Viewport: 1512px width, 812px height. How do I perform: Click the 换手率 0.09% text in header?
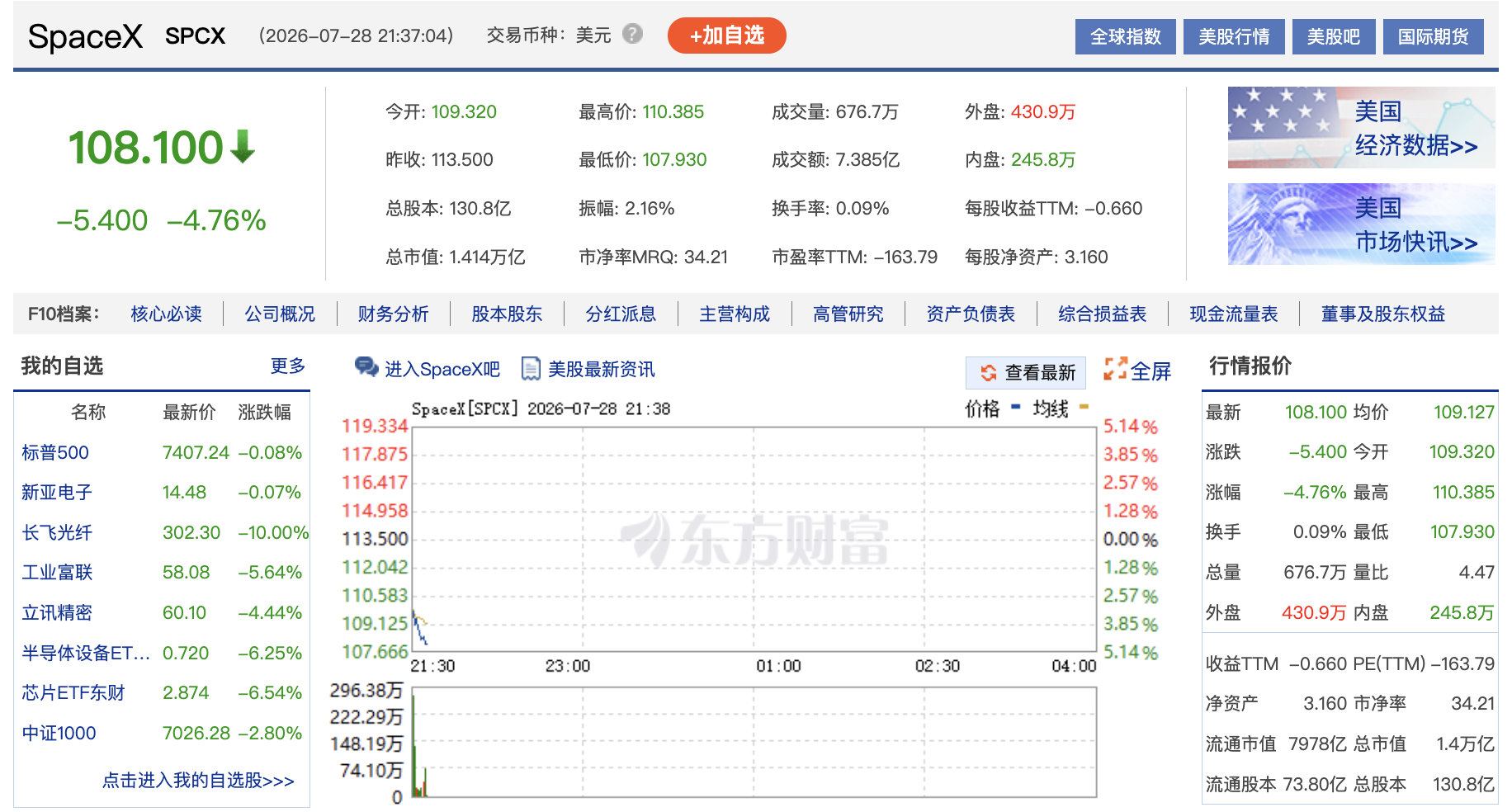click(830, 208)
